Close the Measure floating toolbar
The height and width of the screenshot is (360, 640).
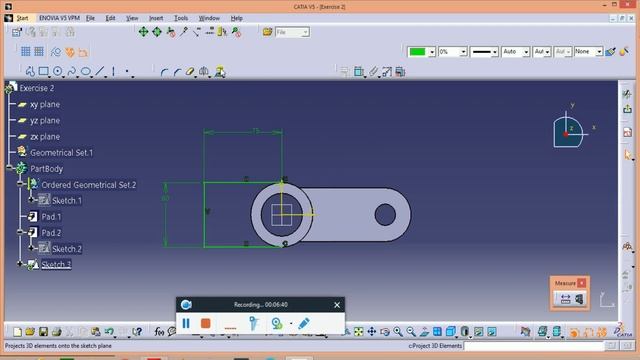(582, 282)
